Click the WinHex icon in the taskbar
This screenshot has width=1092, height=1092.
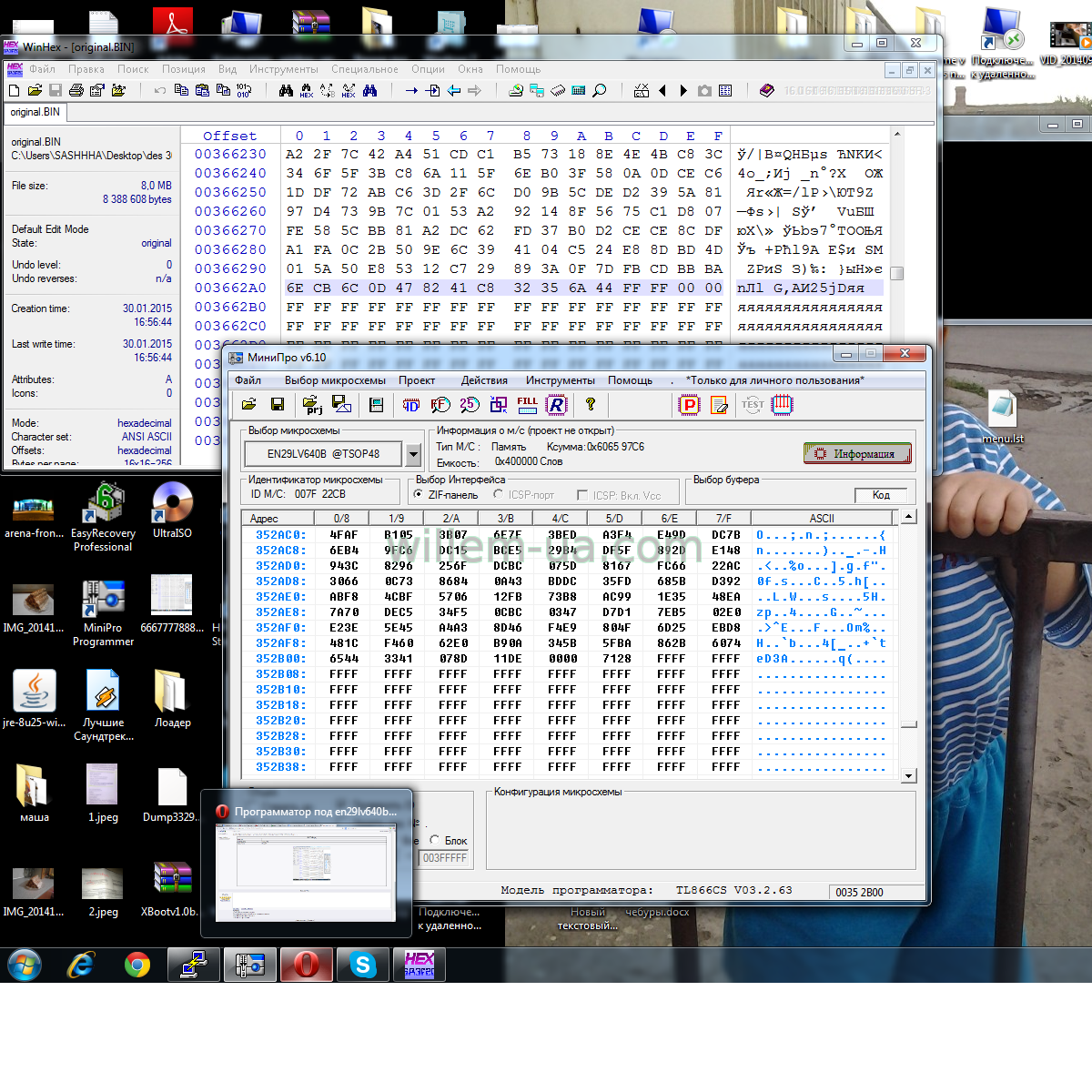pyautogui.click(x=419, y=965)
